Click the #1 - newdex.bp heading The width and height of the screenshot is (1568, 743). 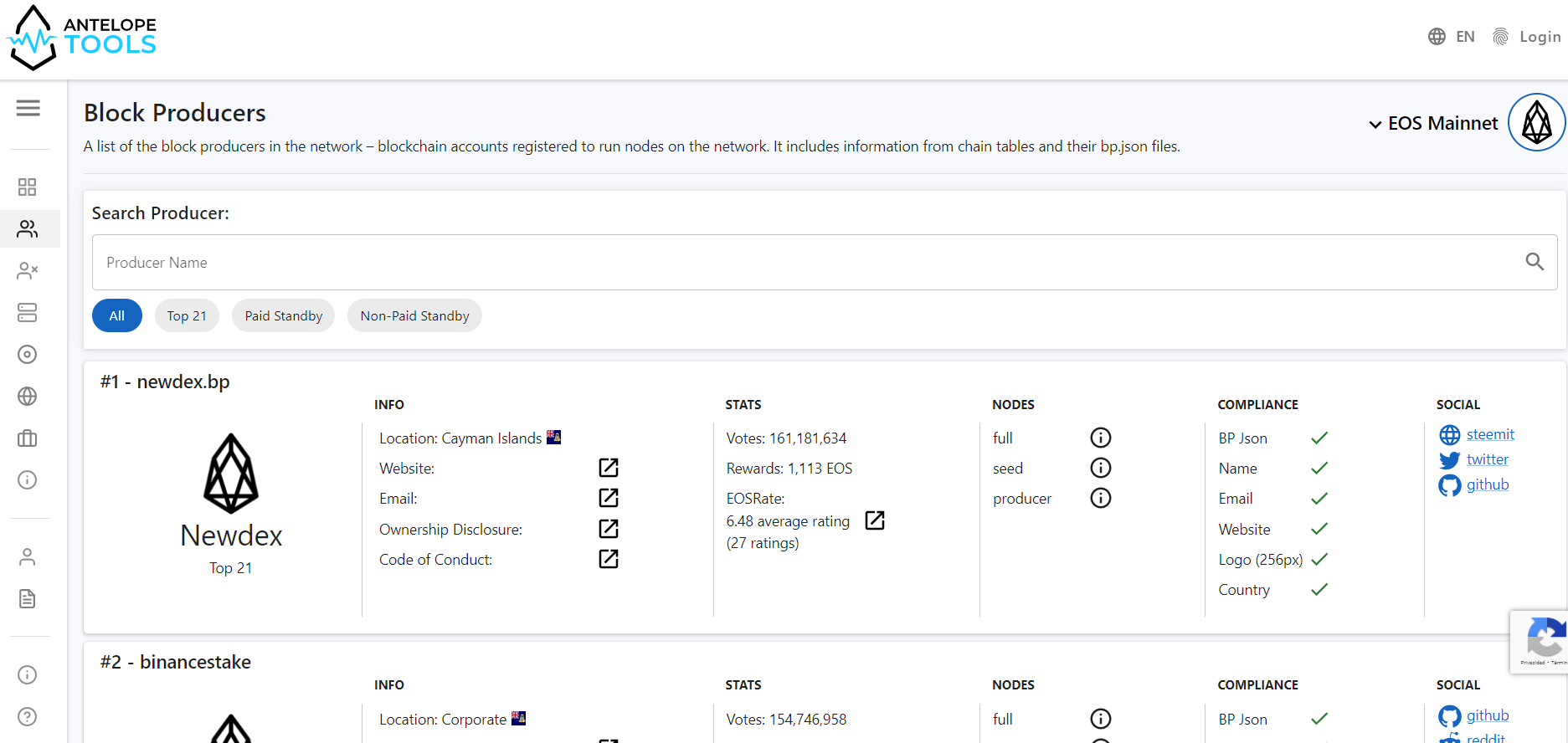pyautogui.click(x=165, y=382)
